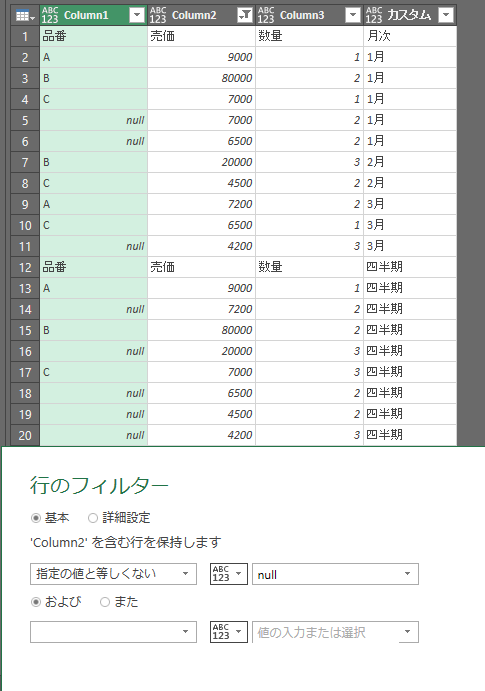Click the 売価 cell in row 1
This screenshot has width=485, height=691.
click(x=201, y=36)
